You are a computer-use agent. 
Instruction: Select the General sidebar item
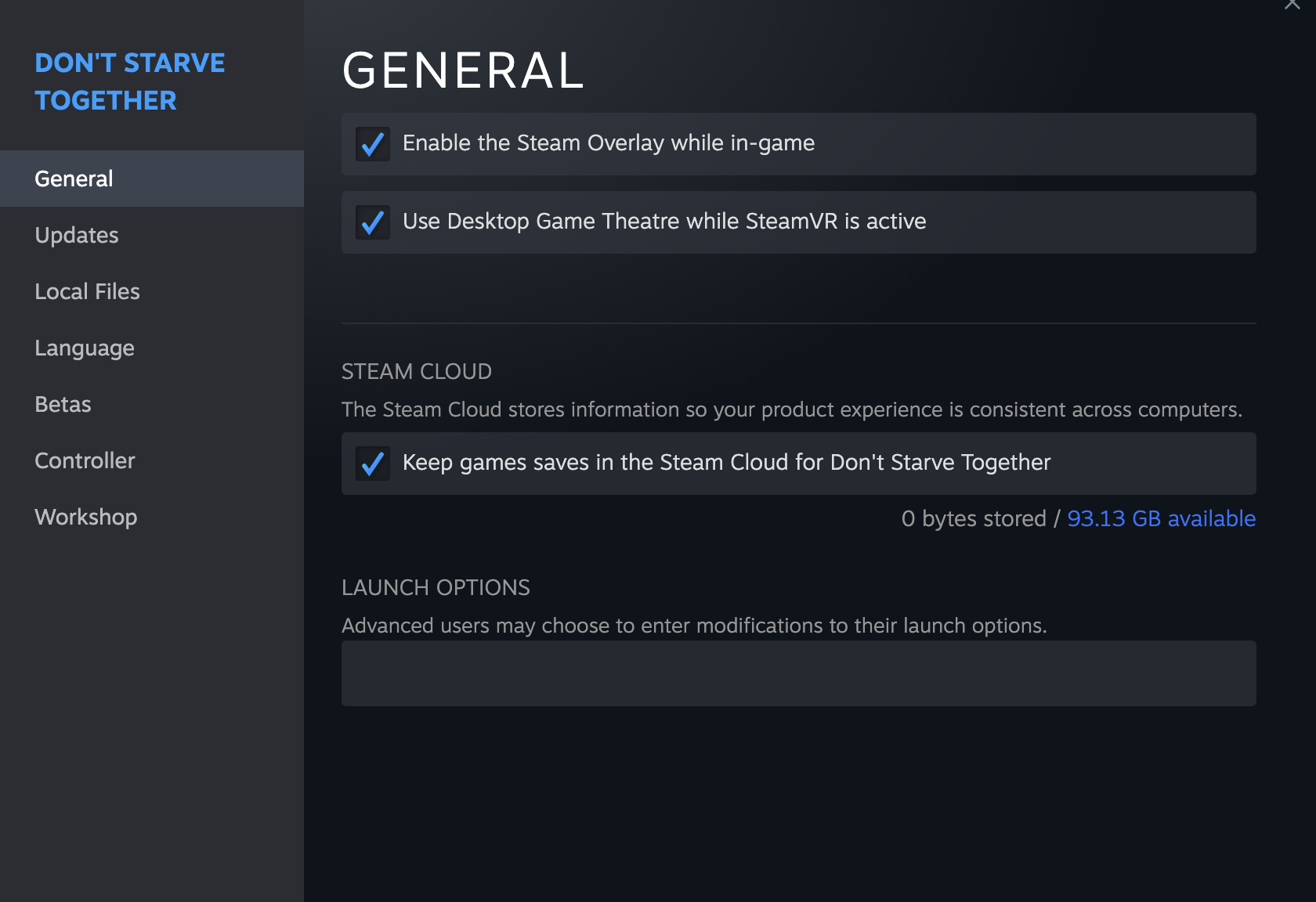pos(74,179)
